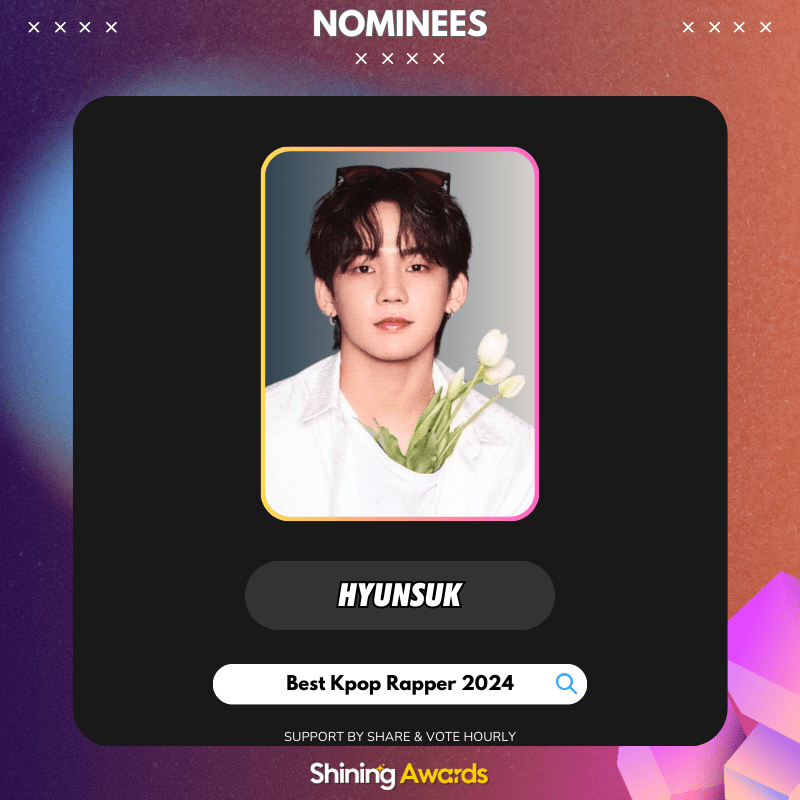The height and width of the screenshot is (800, 800).
Task: Click the first X mark in top-right row
Action: point(688,27)
